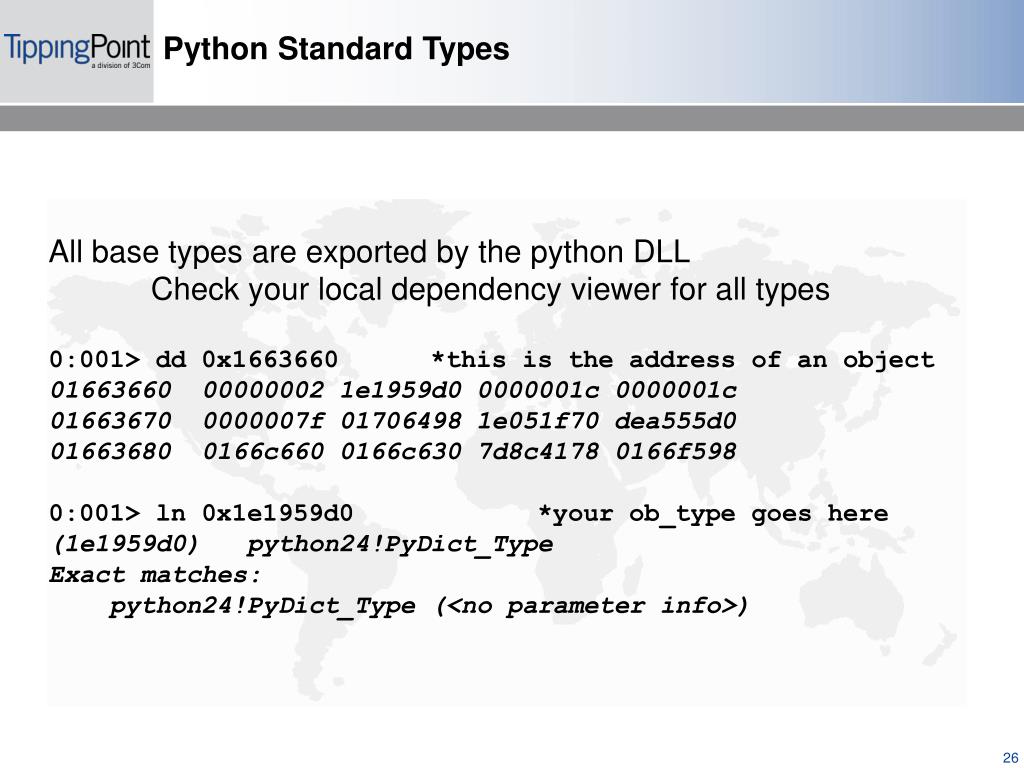Click the value '1e1959d0' in the first dump row
Image resolution: width=1024 pixels, height=768 pixels.
pyautogui.click(x=401, y=391)
